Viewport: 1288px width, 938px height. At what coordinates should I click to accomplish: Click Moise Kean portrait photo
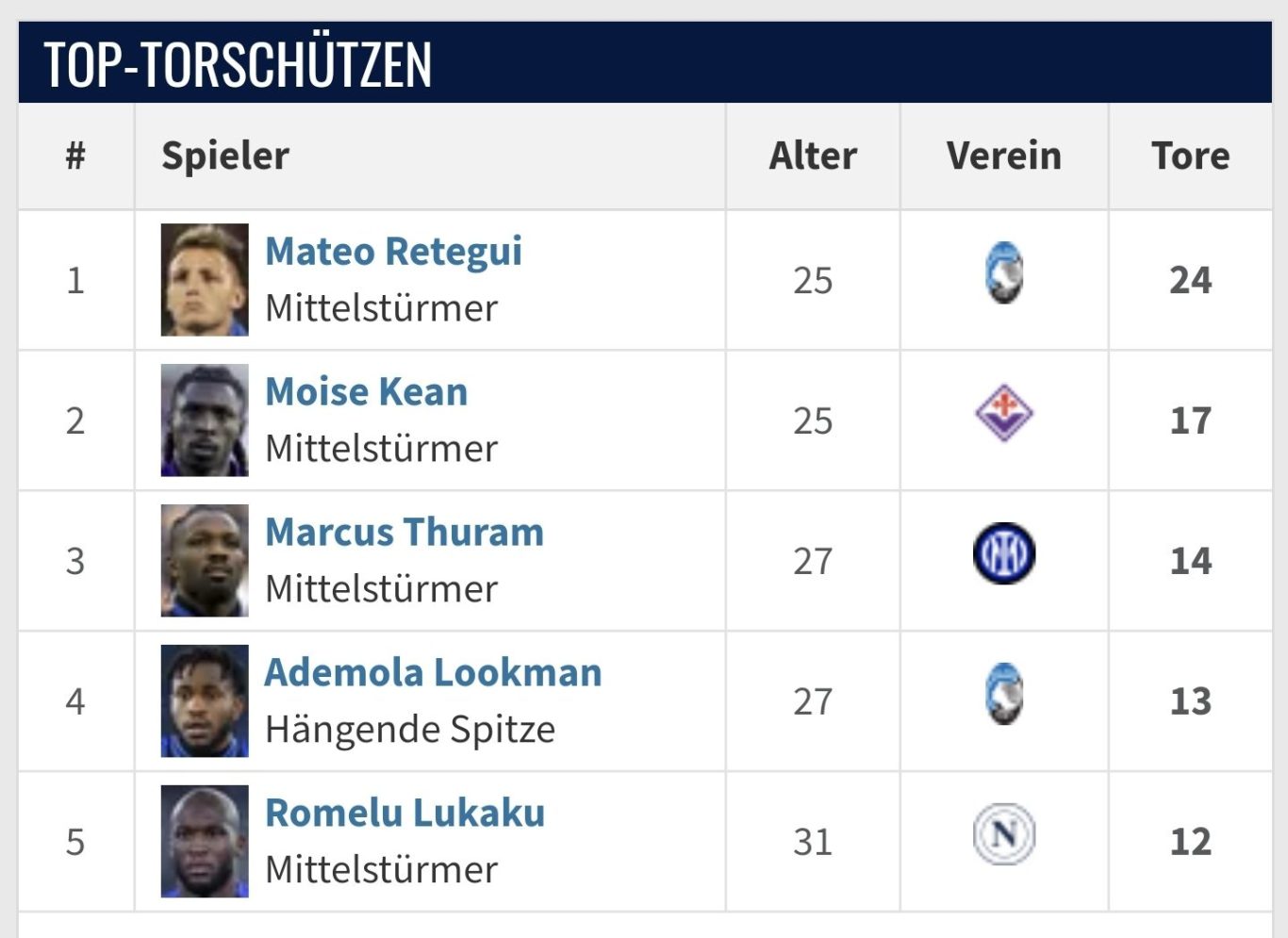click(x=205, y=420)
